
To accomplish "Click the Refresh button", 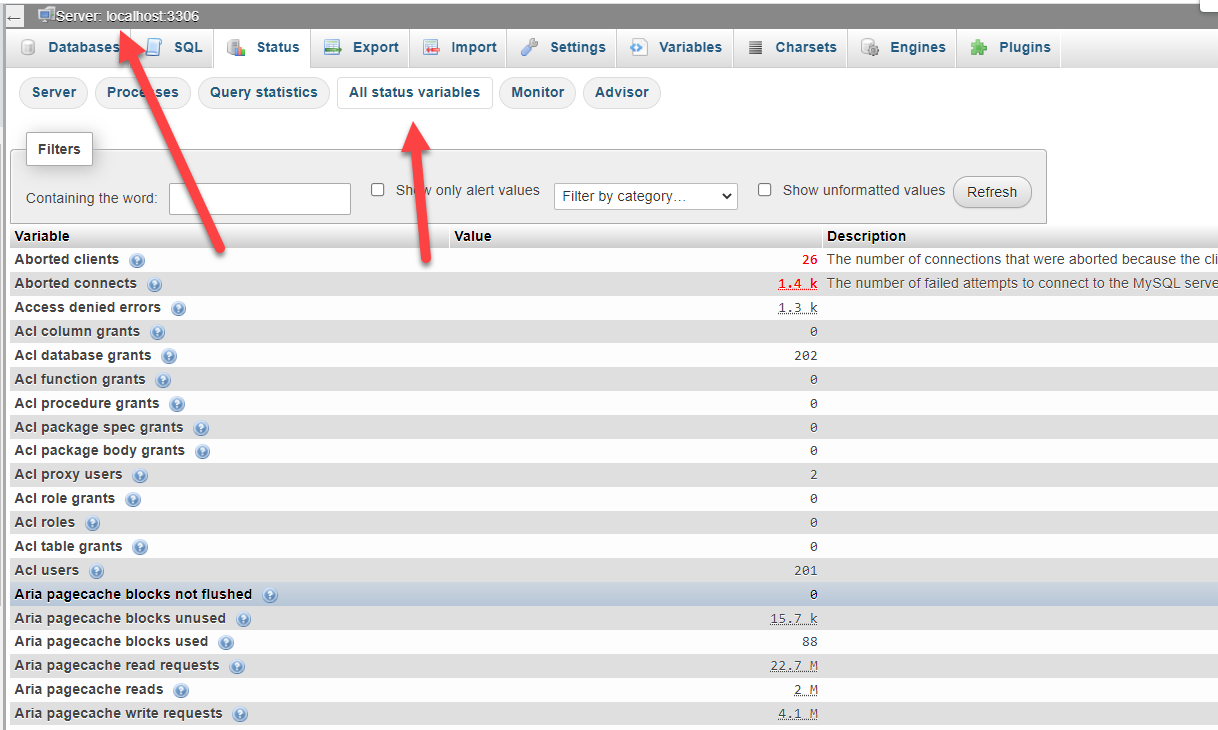I will (992, 192).
